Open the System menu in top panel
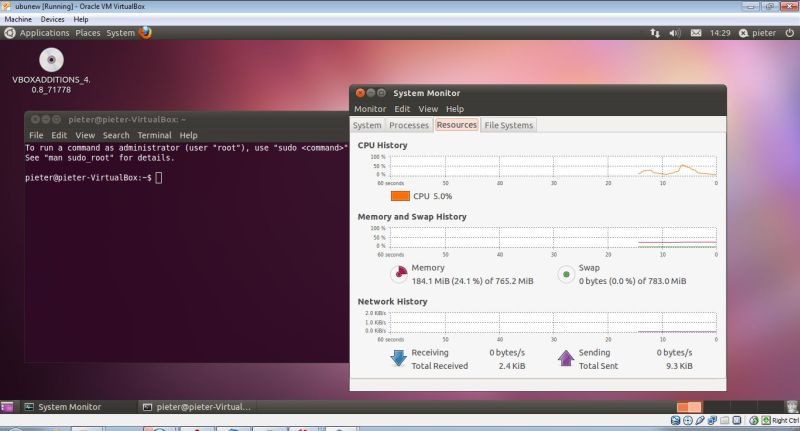Viewport: 800px width, 431px height. (120, 33)
